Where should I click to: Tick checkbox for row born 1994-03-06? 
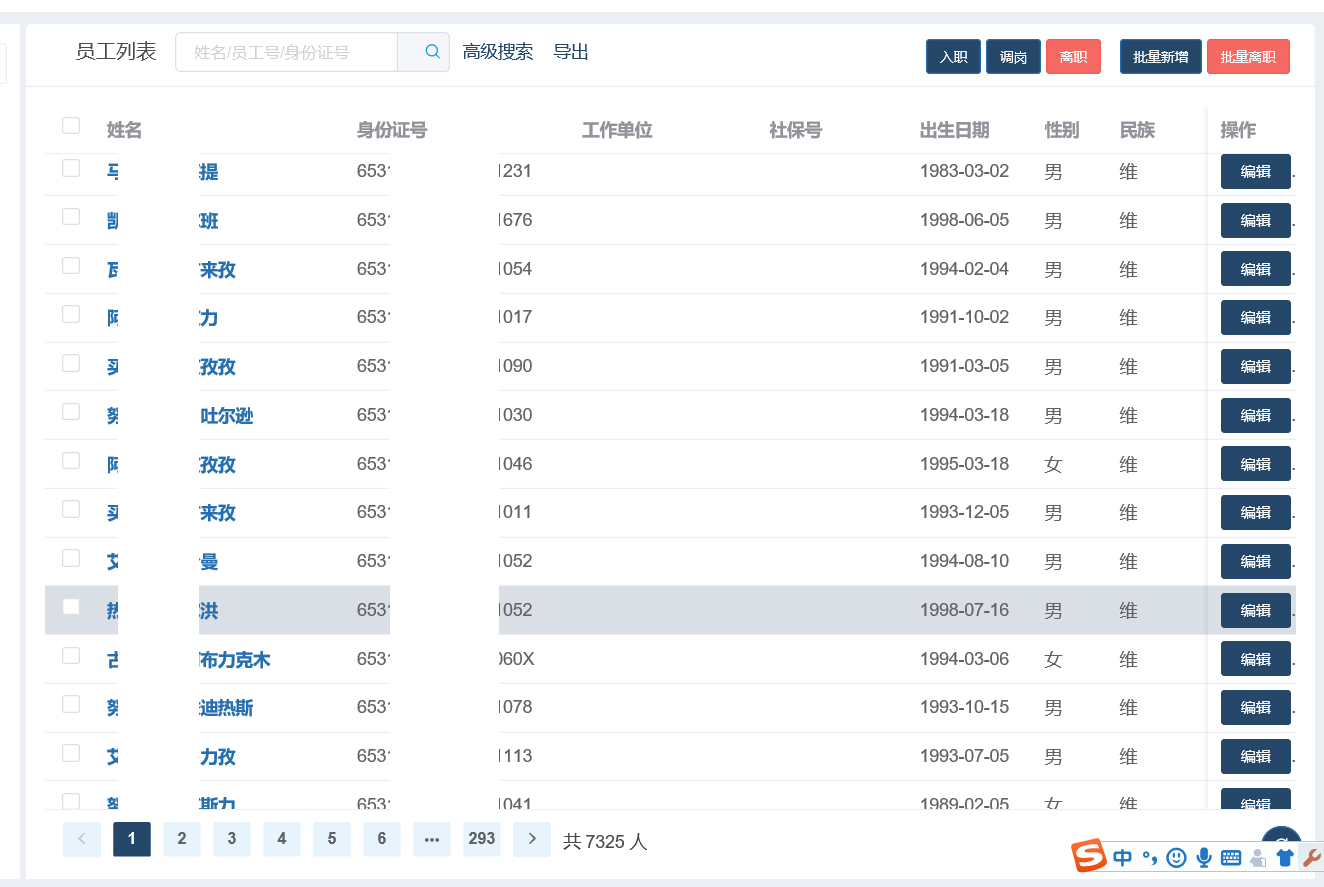[71, 656]
